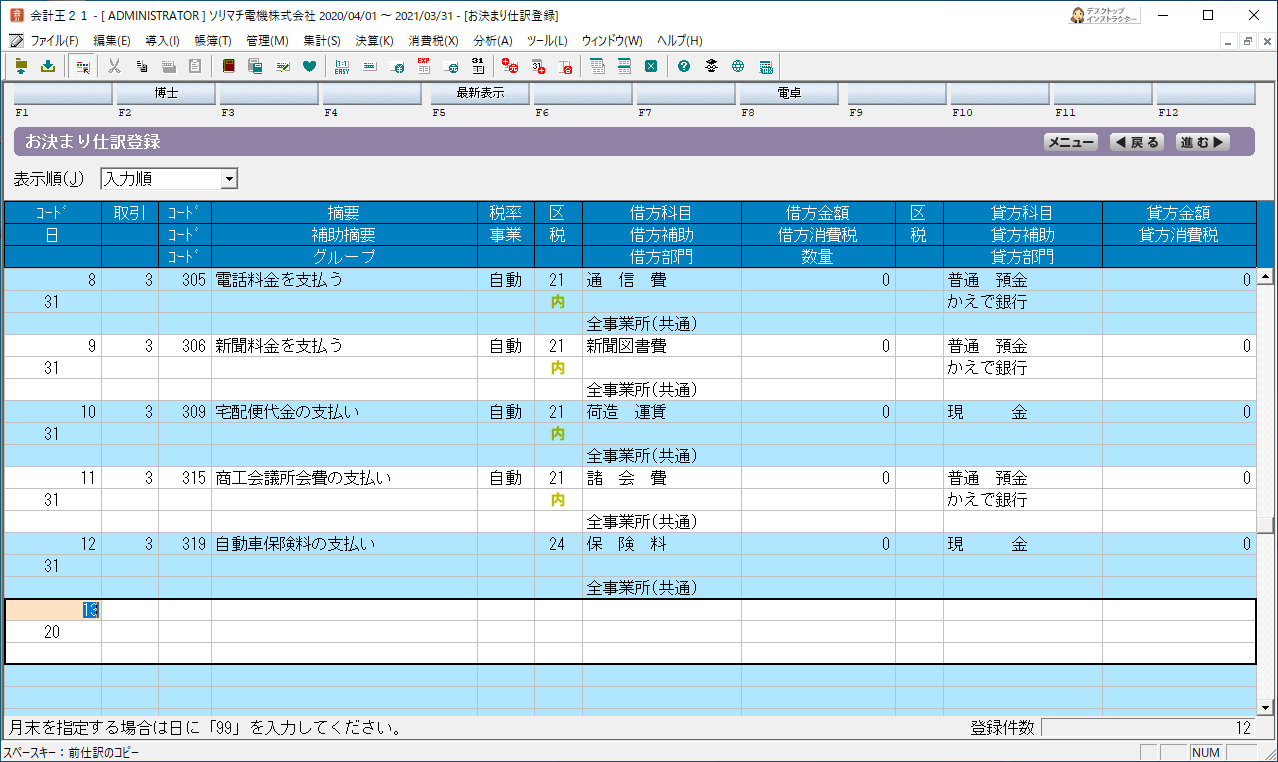Viewport: 1278px width, 762px height.
Task: Open the 決算(K) menu
Action: (374, 41)
